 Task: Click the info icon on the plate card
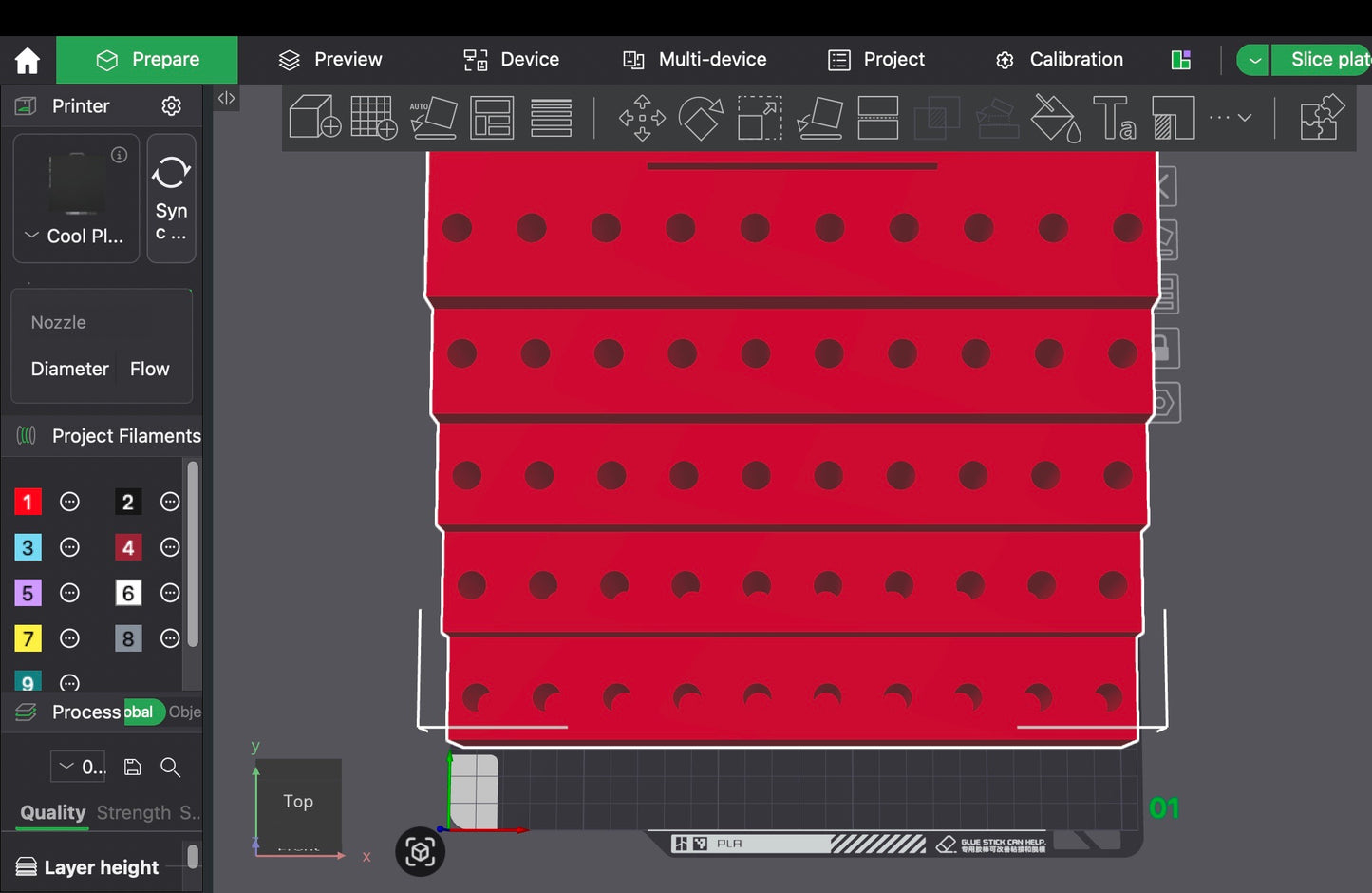click(x=119, y=155)
